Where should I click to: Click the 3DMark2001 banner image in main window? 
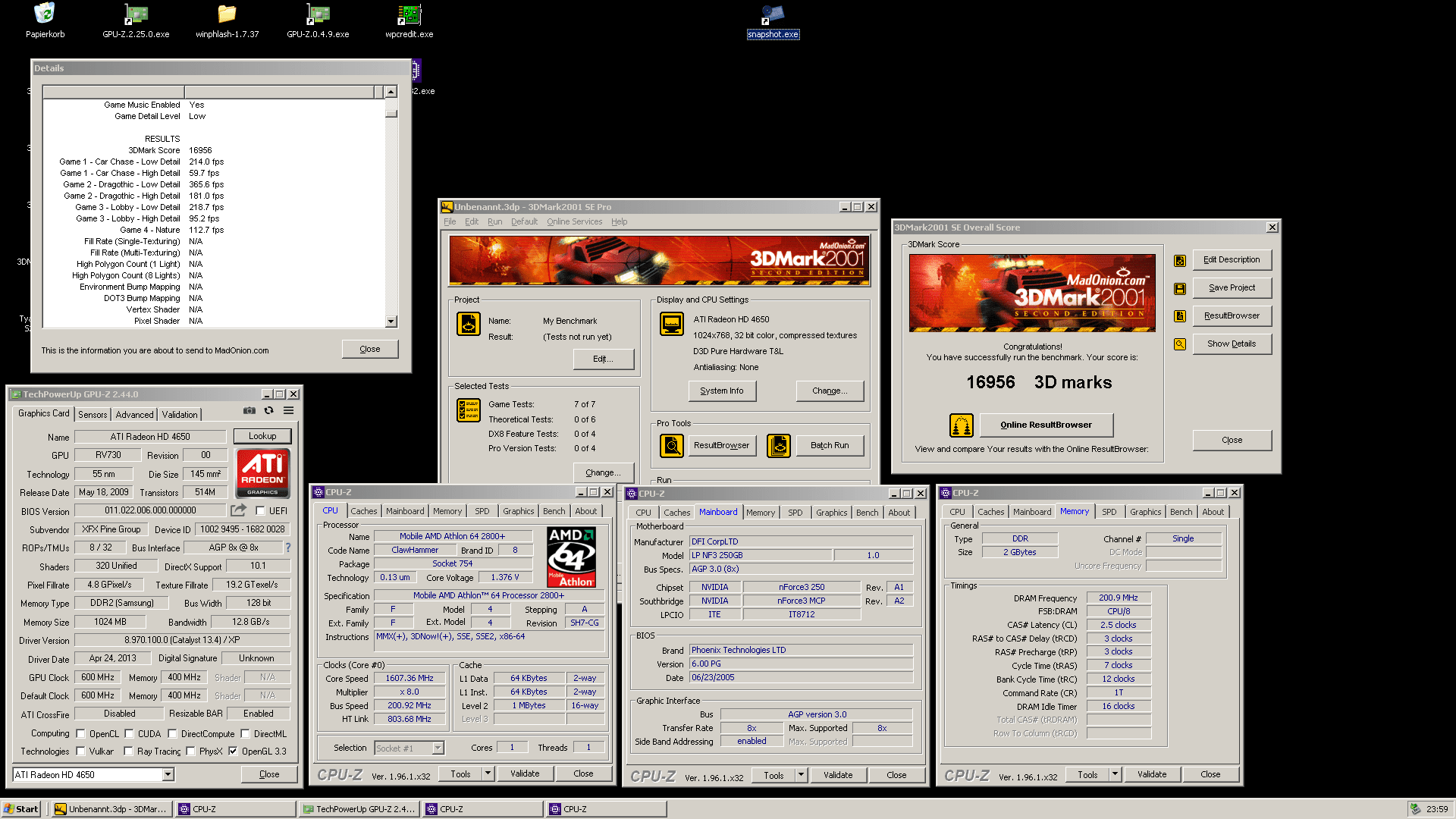click(657, 260)
